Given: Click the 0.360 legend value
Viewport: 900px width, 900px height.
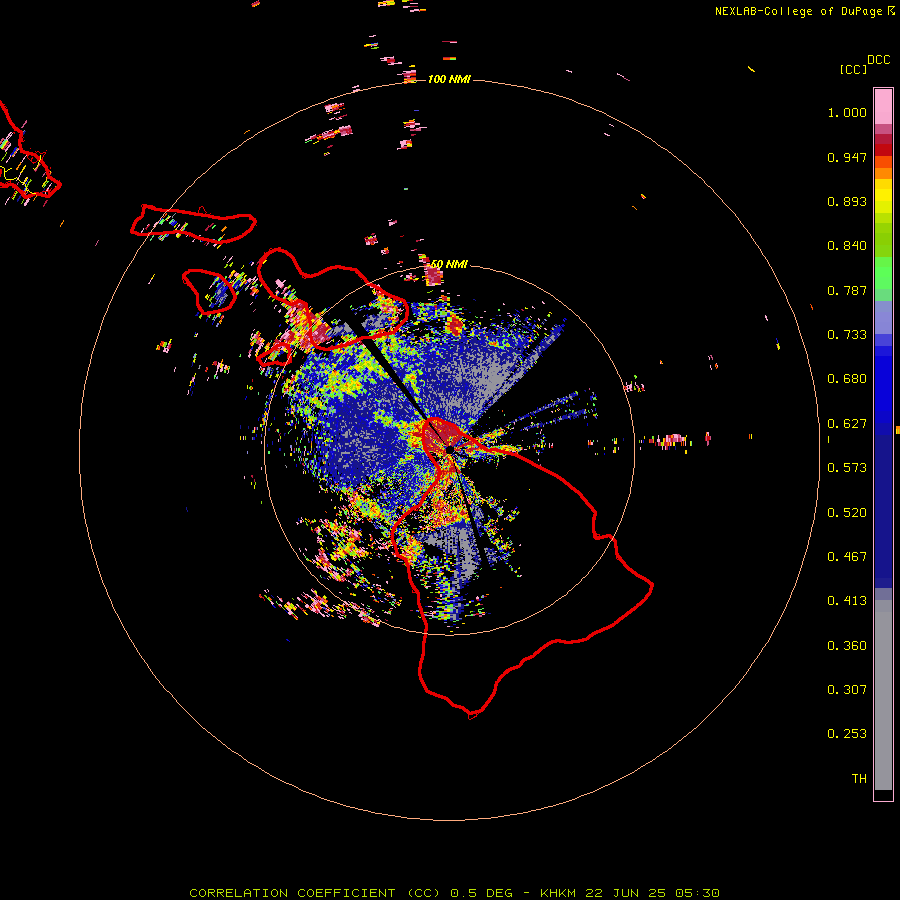Looking at the screenshot, I should pyautogui.click(x=847, y=646).
